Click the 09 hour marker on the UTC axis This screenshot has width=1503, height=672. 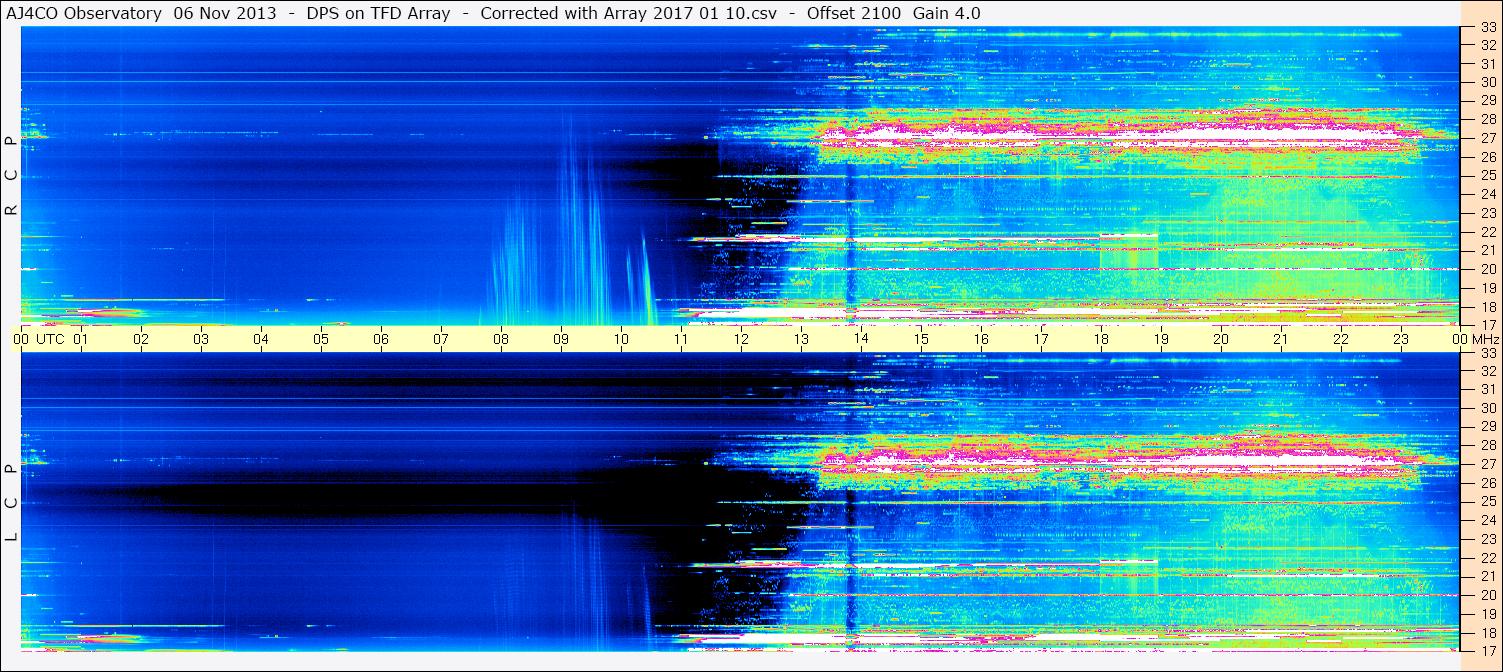click(x=561, y=339)
